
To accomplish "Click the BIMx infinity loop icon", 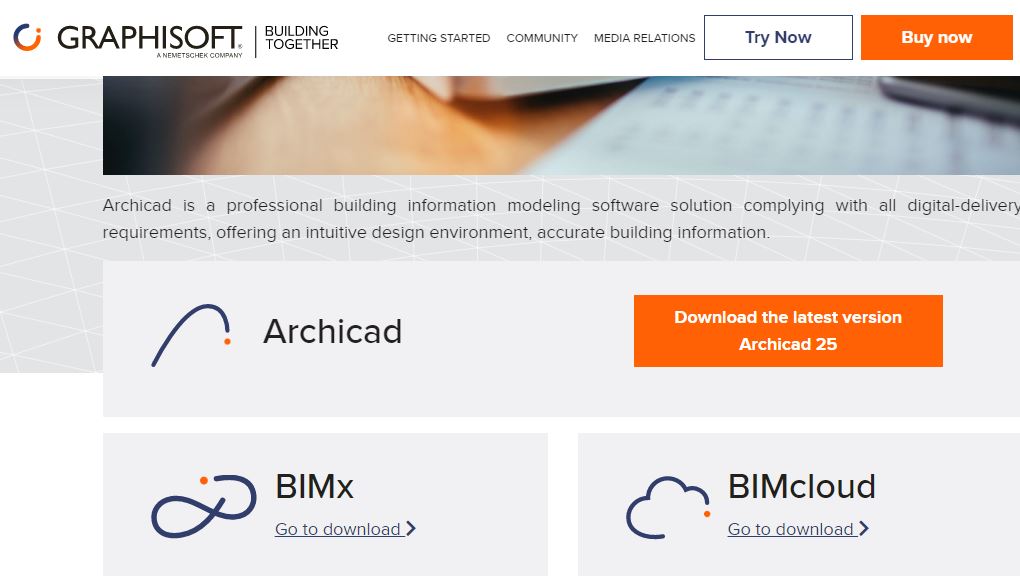I will [204, 506].
